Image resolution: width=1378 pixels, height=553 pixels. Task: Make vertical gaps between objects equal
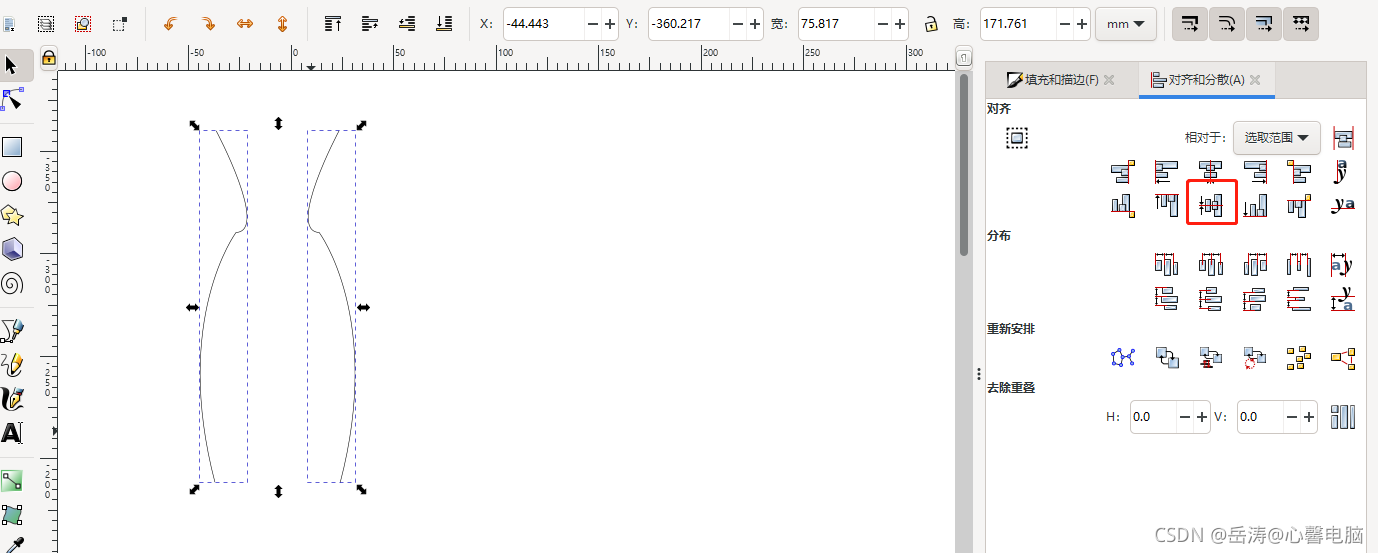[1299, 298]
